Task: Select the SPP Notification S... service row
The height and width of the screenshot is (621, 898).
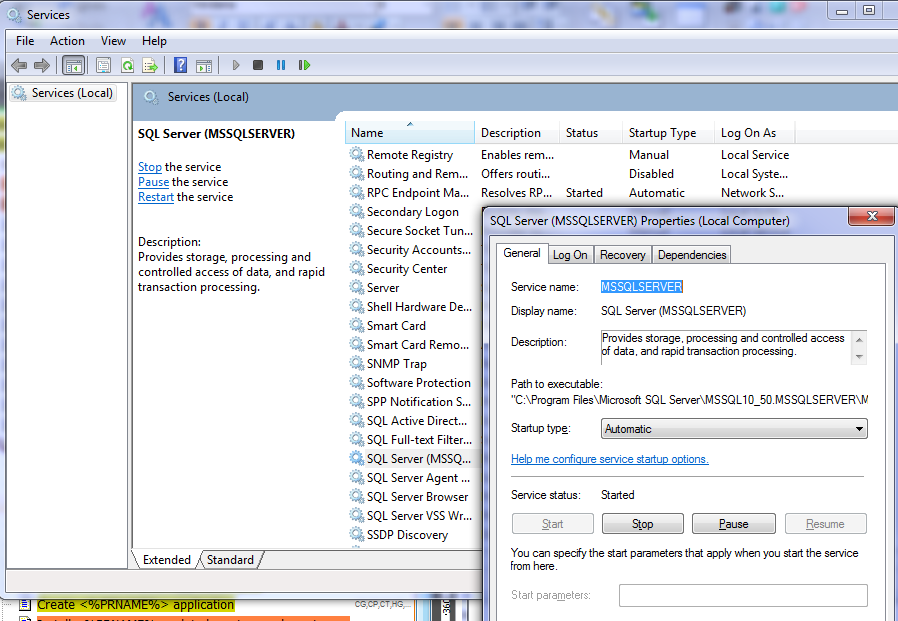Action: pos(416,402)
